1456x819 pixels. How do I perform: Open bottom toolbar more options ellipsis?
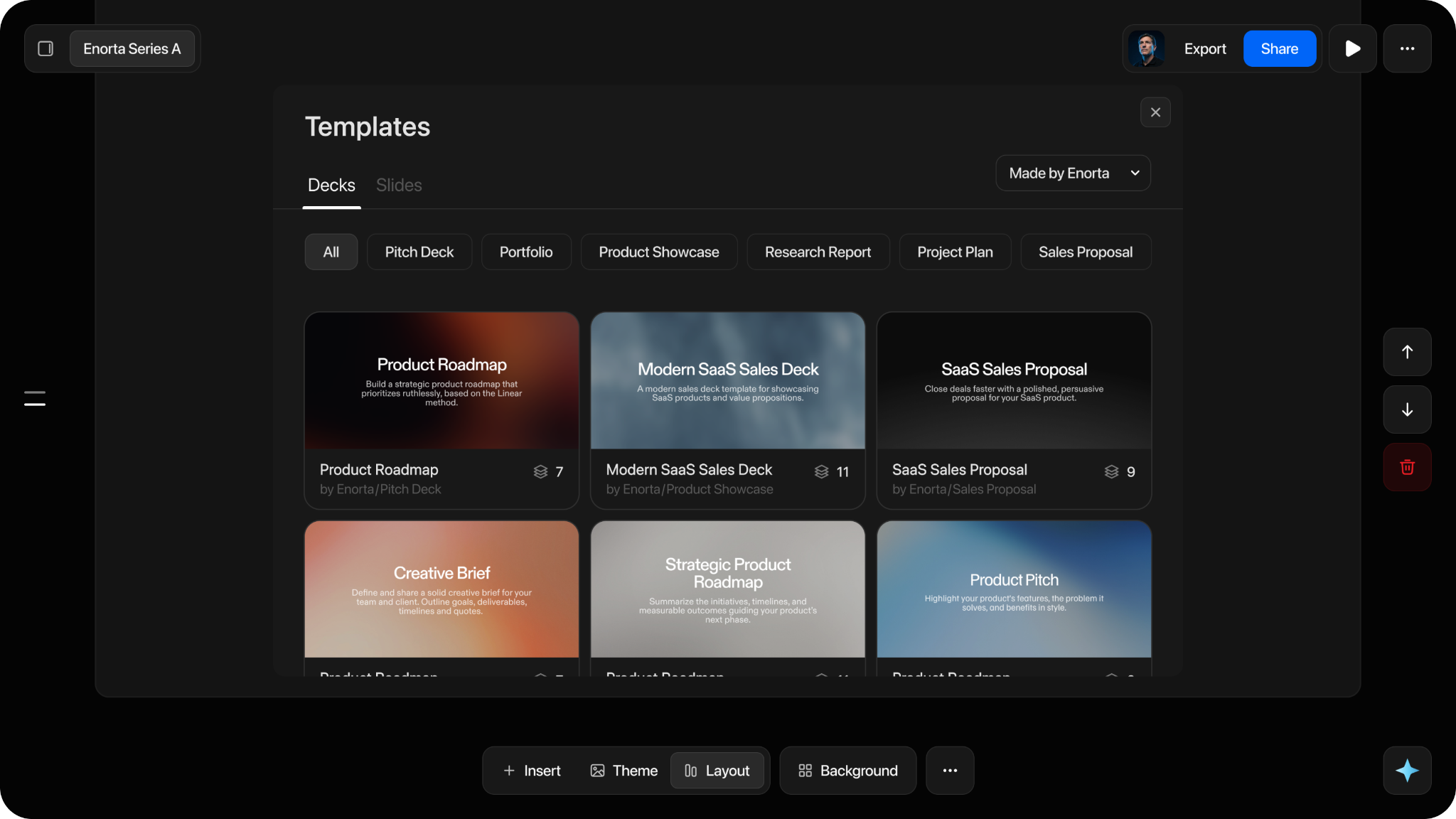tap(950, 771)
